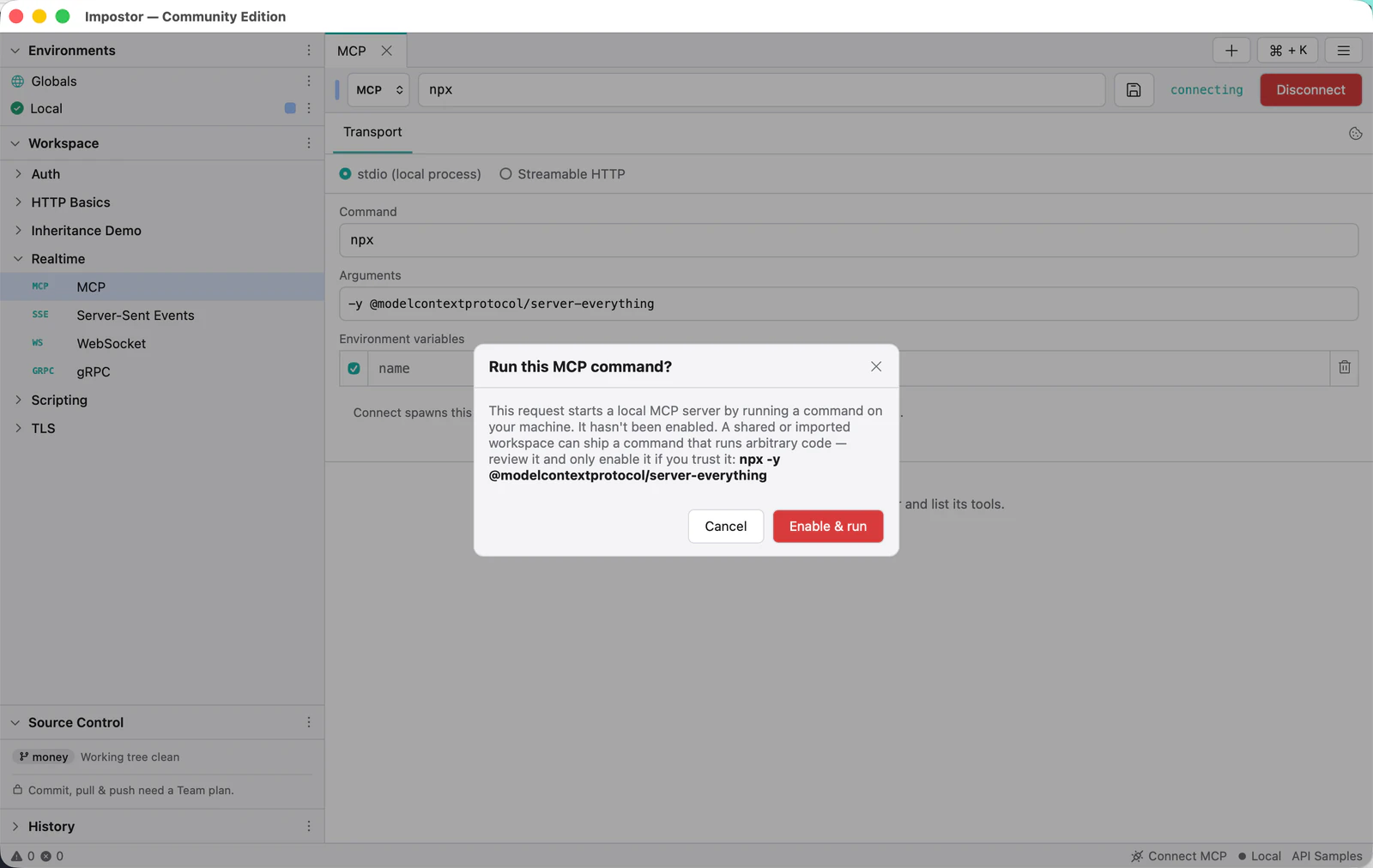
Task: Click the red Disconnect button
Action: [1310, 90]
